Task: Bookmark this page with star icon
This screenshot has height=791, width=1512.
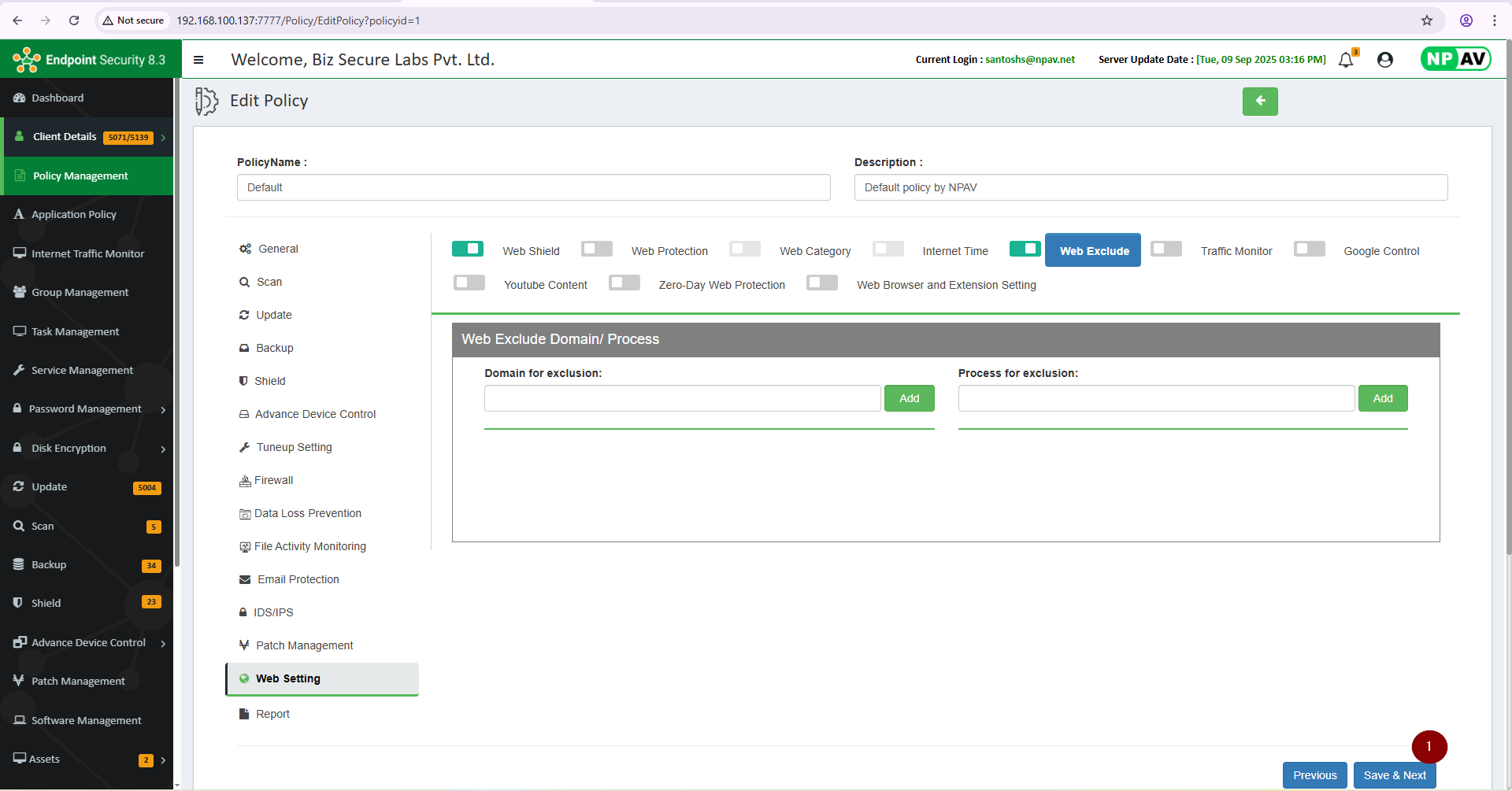Action: click(1427, 20)
